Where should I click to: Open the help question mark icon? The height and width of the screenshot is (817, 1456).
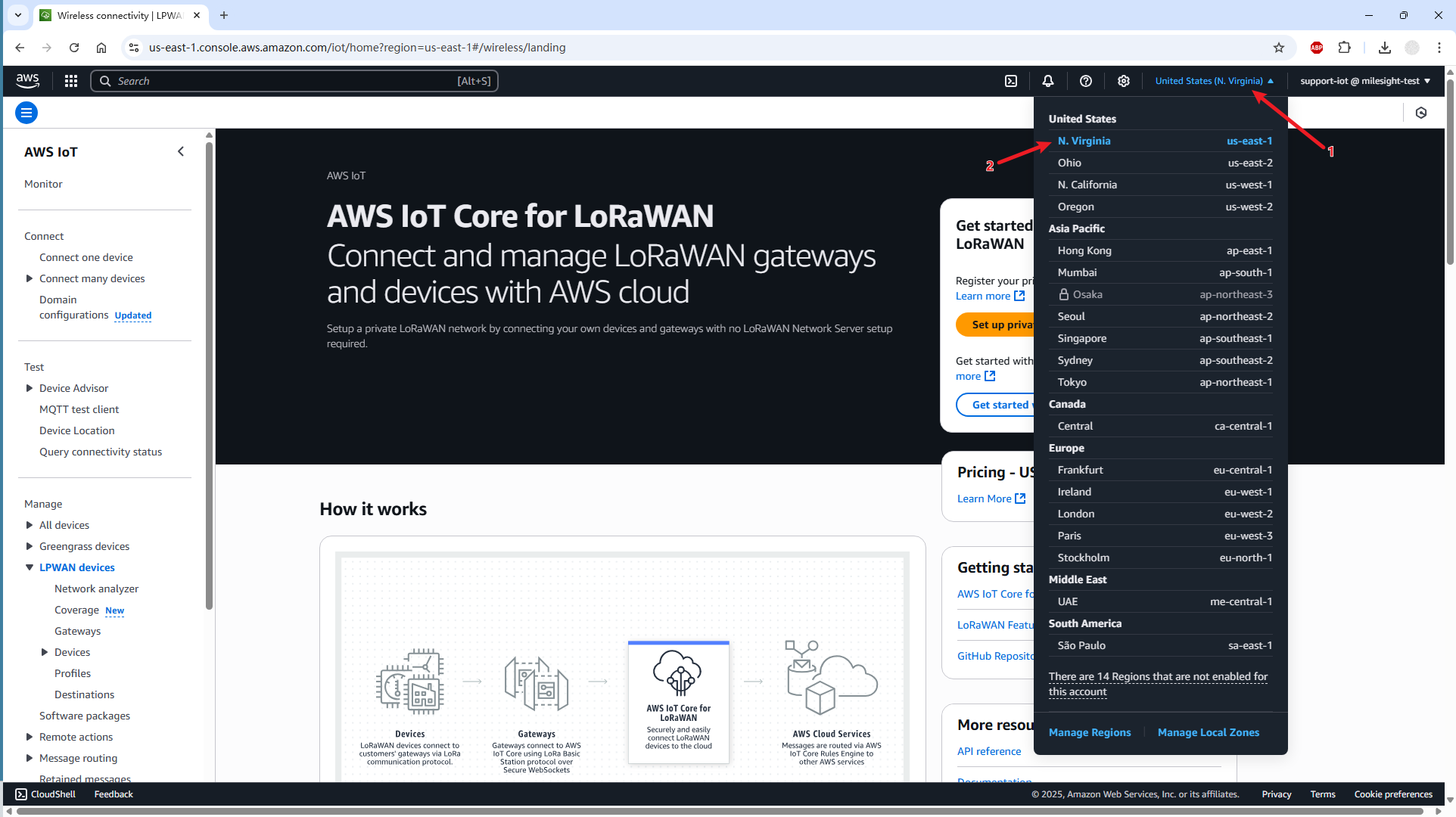1086,81
